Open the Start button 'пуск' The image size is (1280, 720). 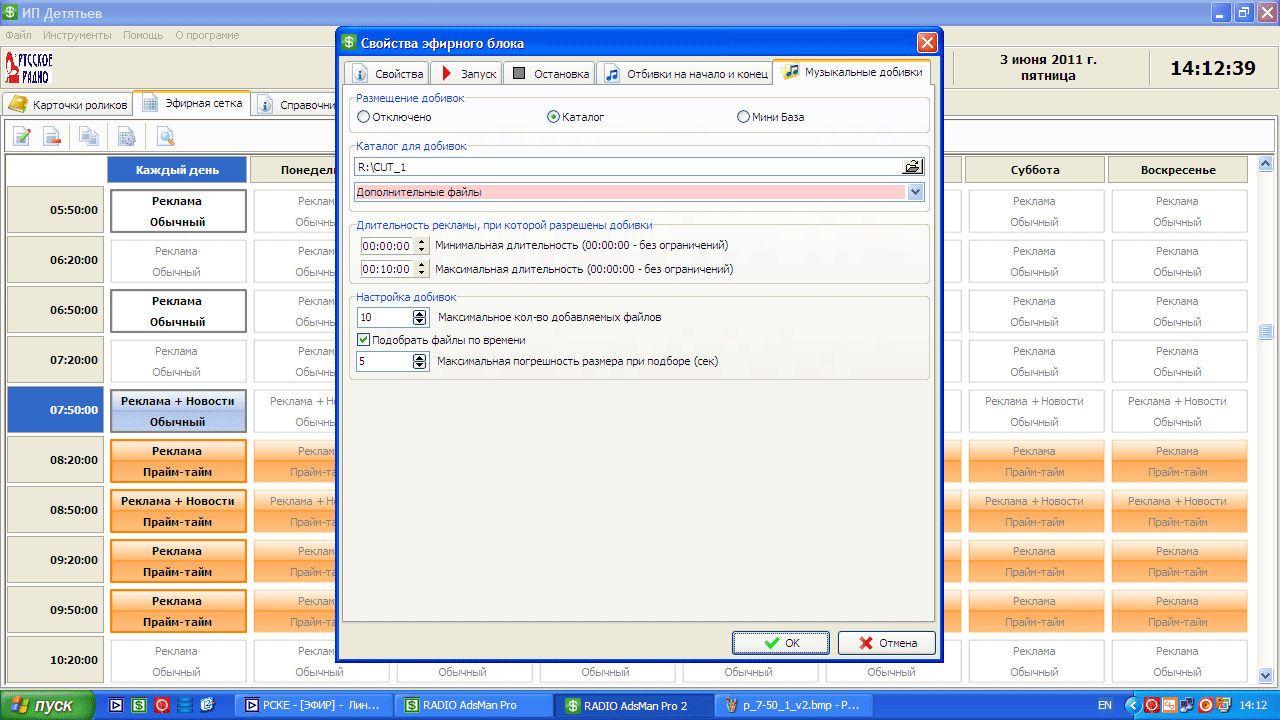pos(47,705)
